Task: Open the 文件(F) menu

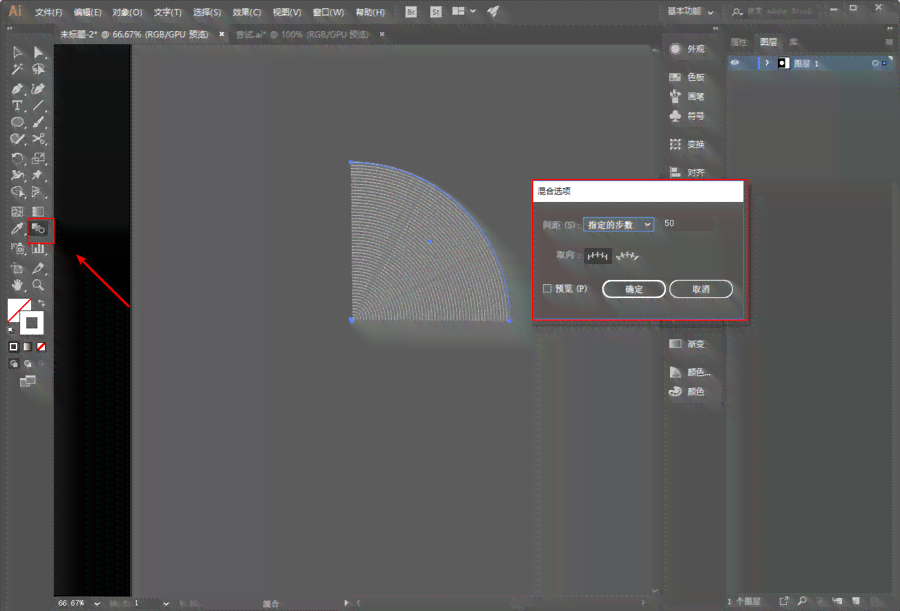Action: [48, 12]
